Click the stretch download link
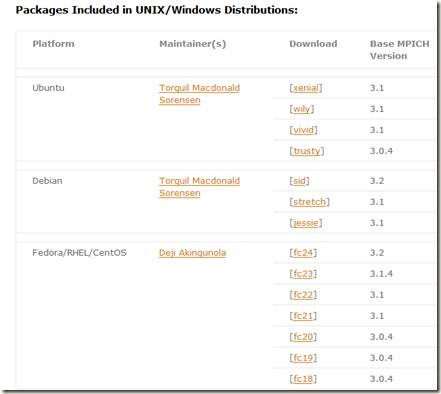The image size is (441, 394). coord(309,202)
